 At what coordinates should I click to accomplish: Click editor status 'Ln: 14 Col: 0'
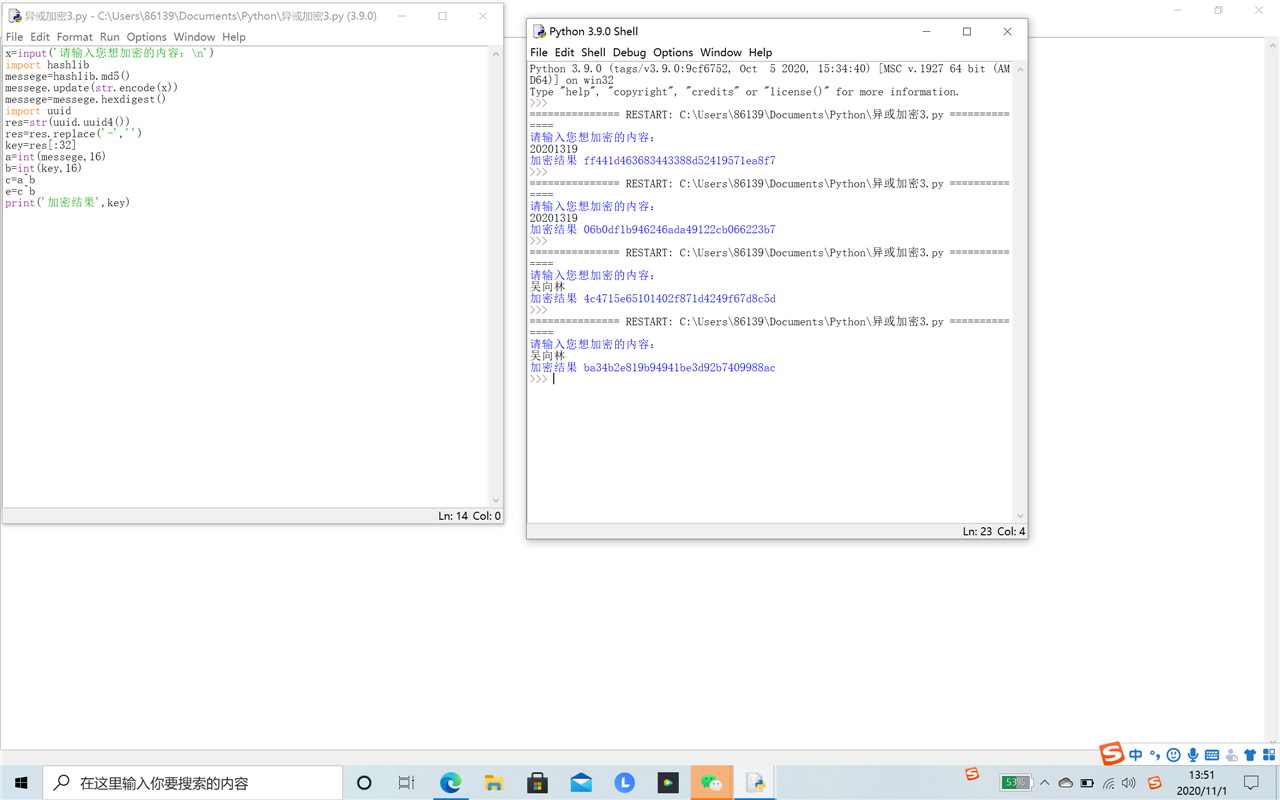point(469,516)
